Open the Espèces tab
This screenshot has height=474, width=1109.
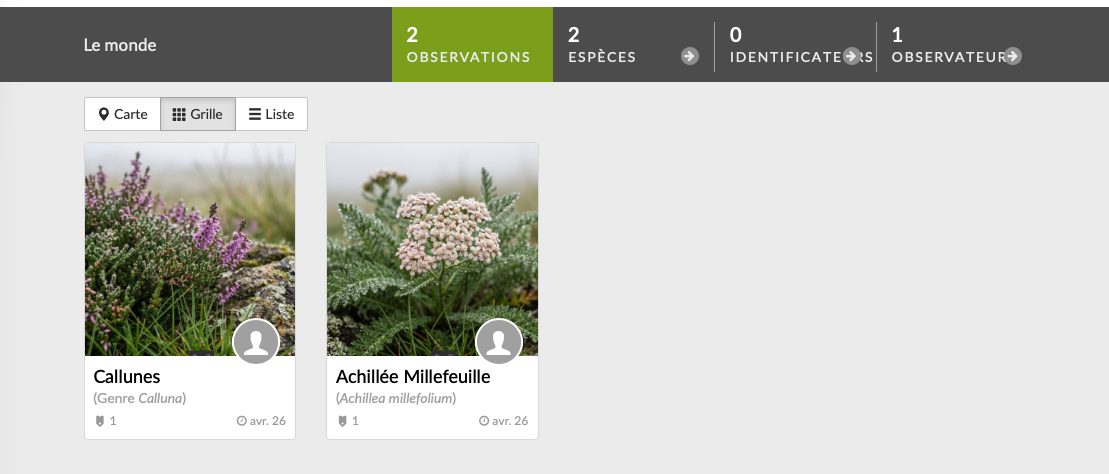pyautogui.click(x=634, y=45)
